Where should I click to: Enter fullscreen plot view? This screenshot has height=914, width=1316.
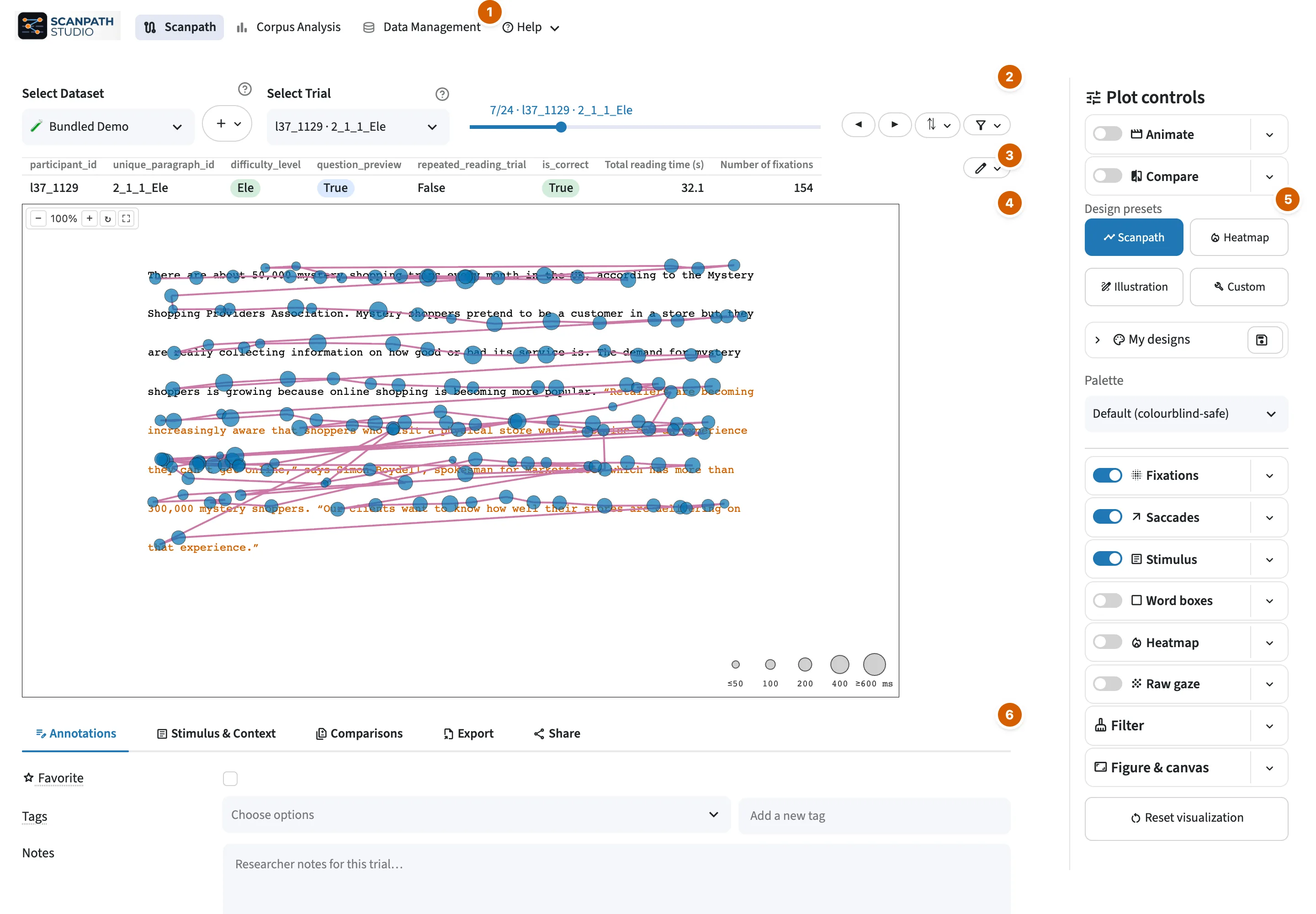point(126,218)
